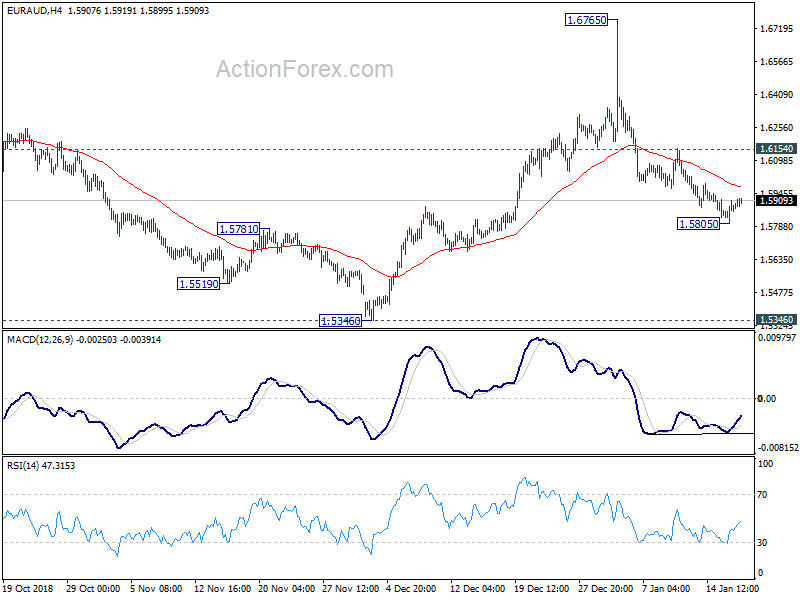Click the RSI(14) 47.3153 indicator label
Image resolution: width=800 pixels, height=600 pixels.
tap(41, 465)
